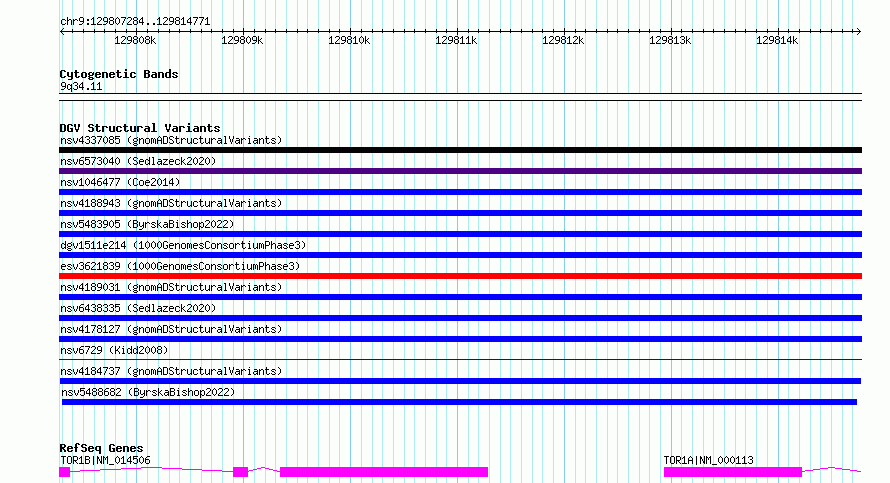
Task: Select the blue bar under dgv1511e214
Action: point(460,255)
